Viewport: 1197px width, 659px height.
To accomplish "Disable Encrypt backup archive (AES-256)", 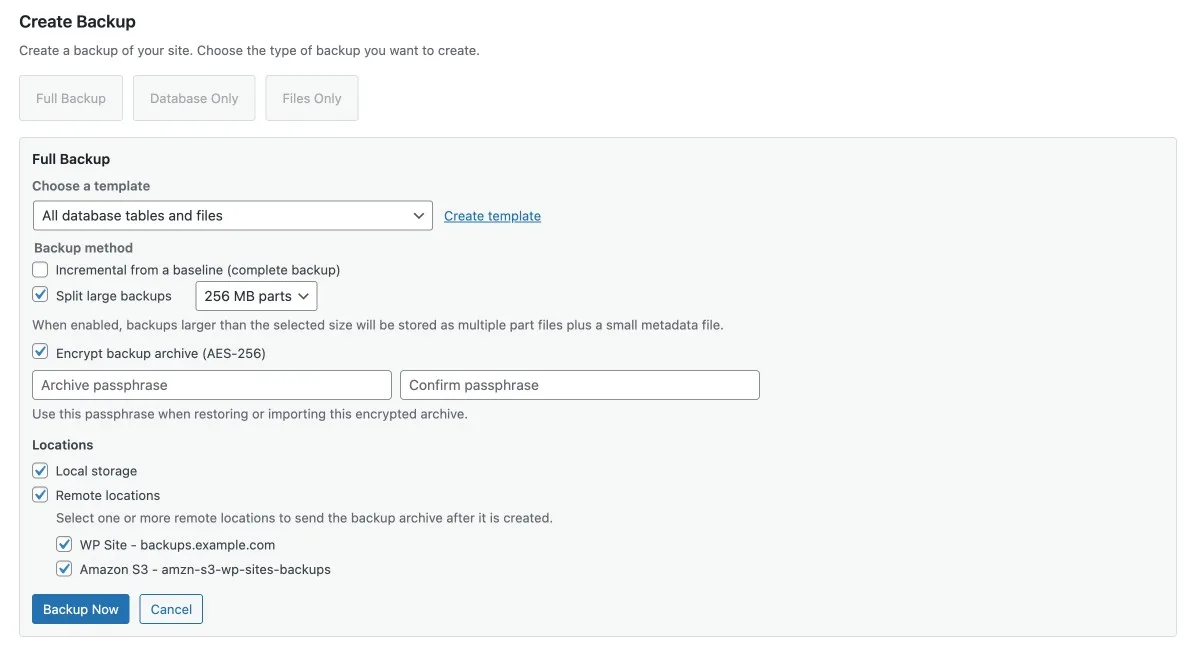I will (x=40, y=352).
